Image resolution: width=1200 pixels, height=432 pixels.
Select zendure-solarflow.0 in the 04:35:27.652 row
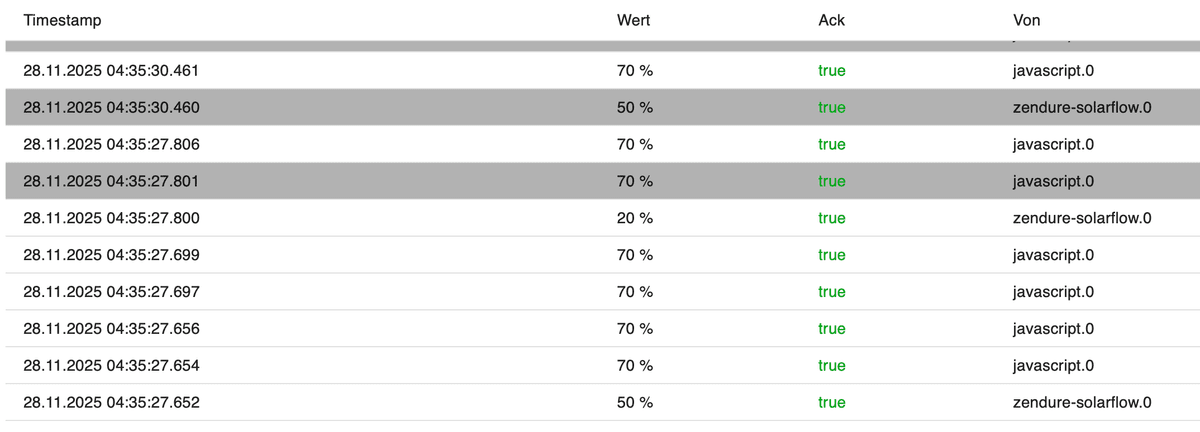(1081, 403)
